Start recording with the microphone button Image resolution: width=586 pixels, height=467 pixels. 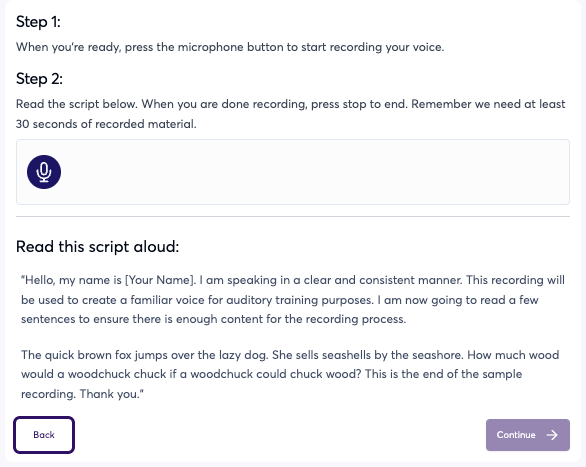tap(44, 172)
